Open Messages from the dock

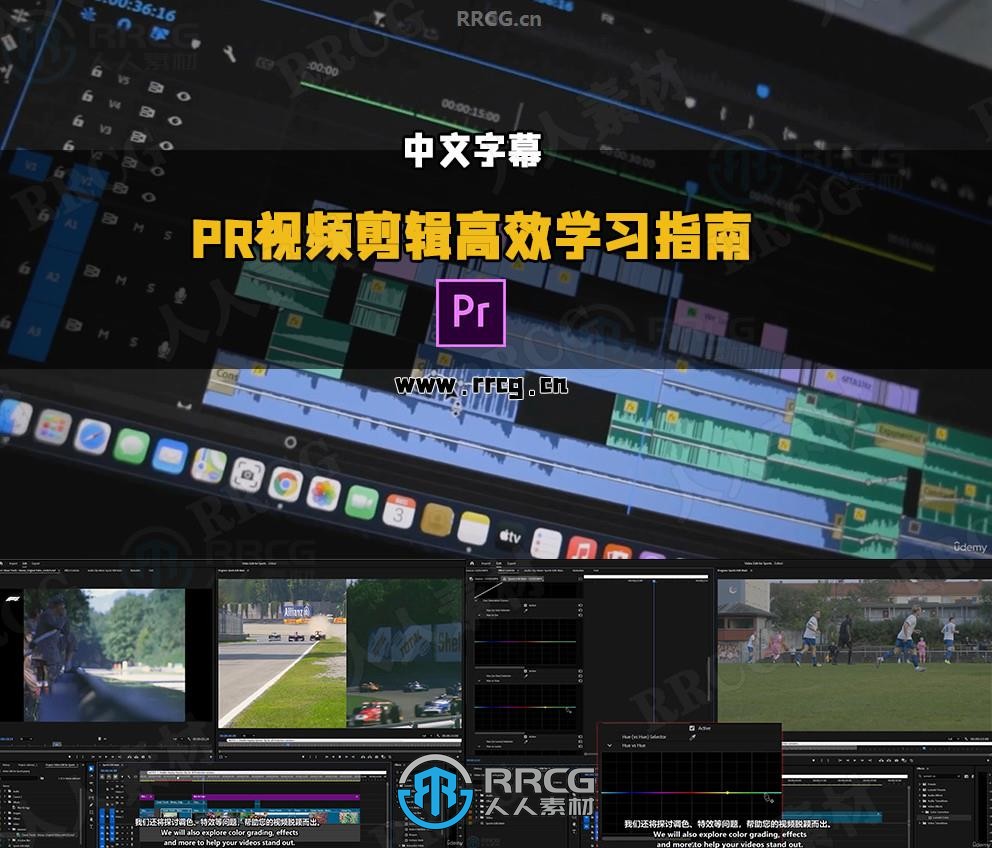132,446
